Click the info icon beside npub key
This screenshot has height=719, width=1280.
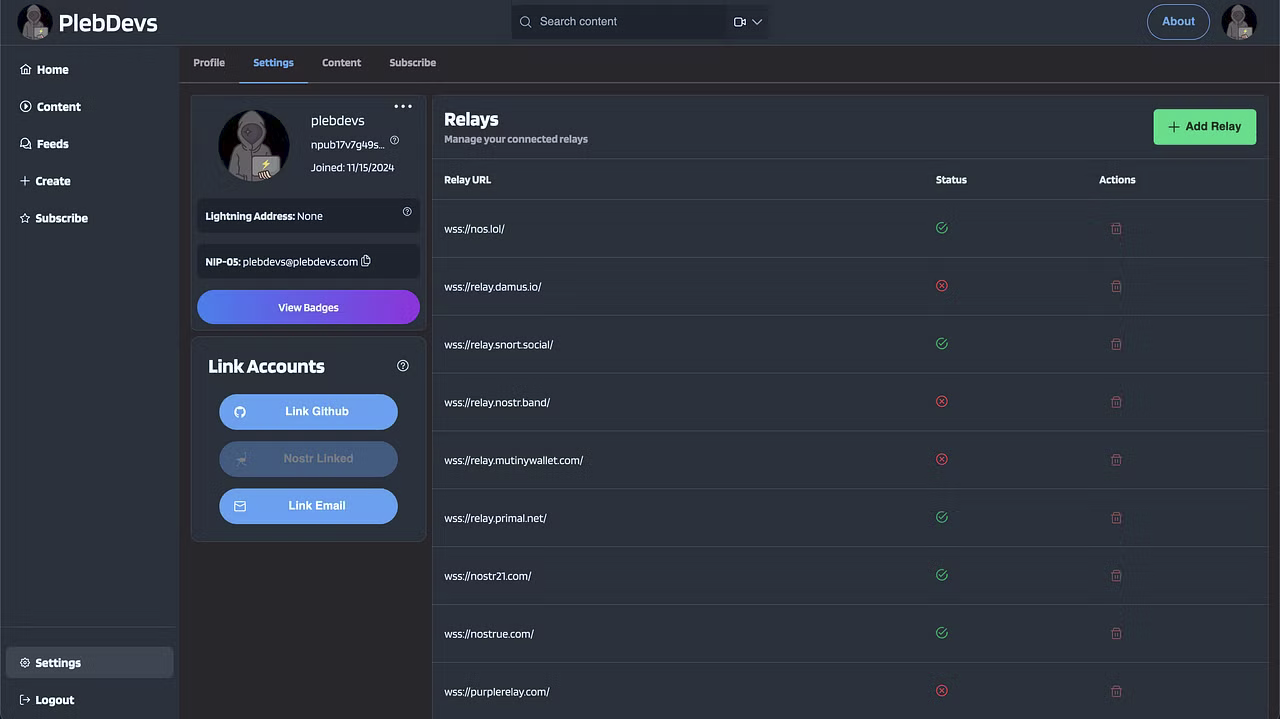[395, 141]
